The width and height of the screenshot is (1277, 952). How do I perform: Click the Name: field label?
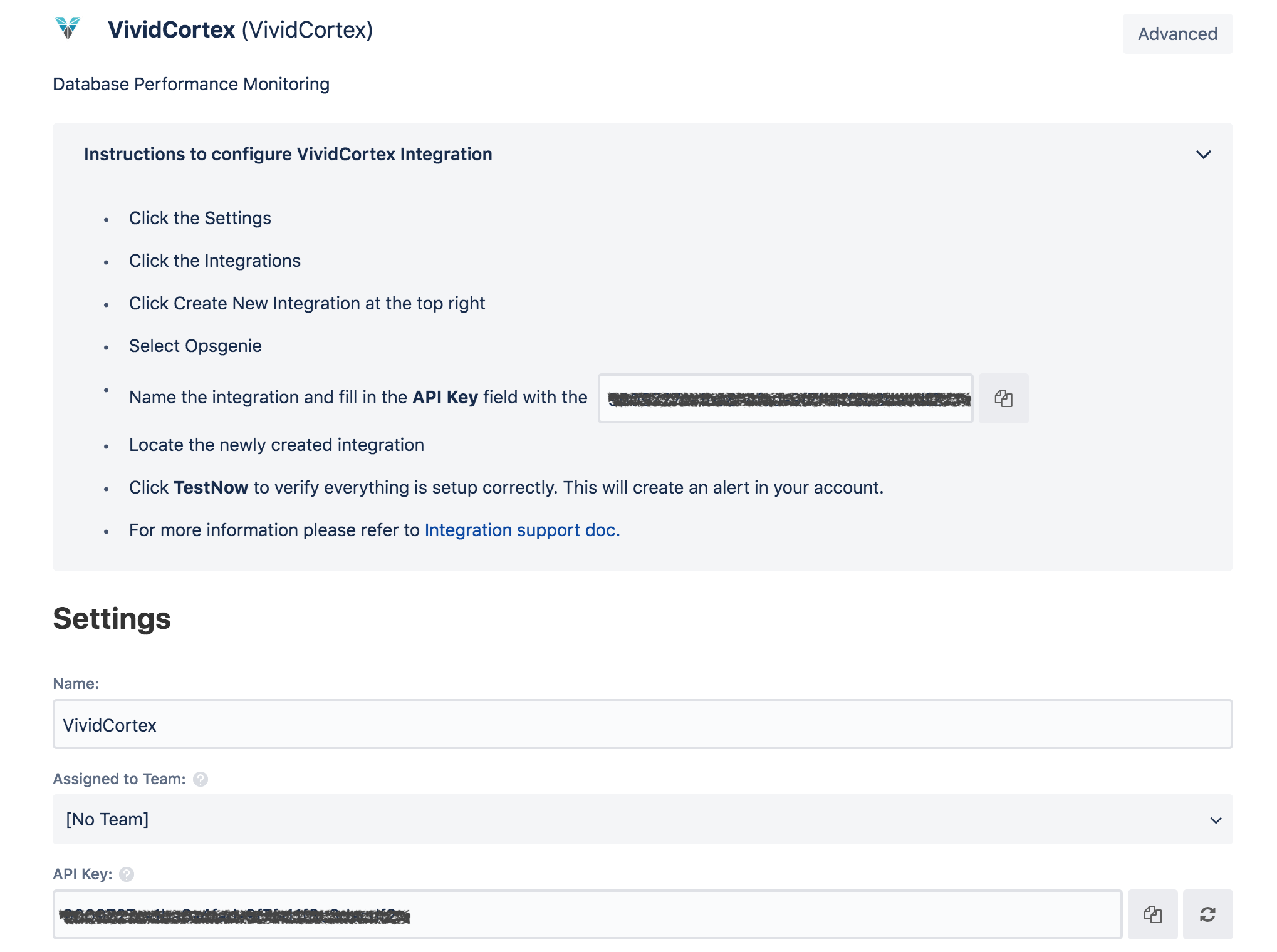click(76, 684)
